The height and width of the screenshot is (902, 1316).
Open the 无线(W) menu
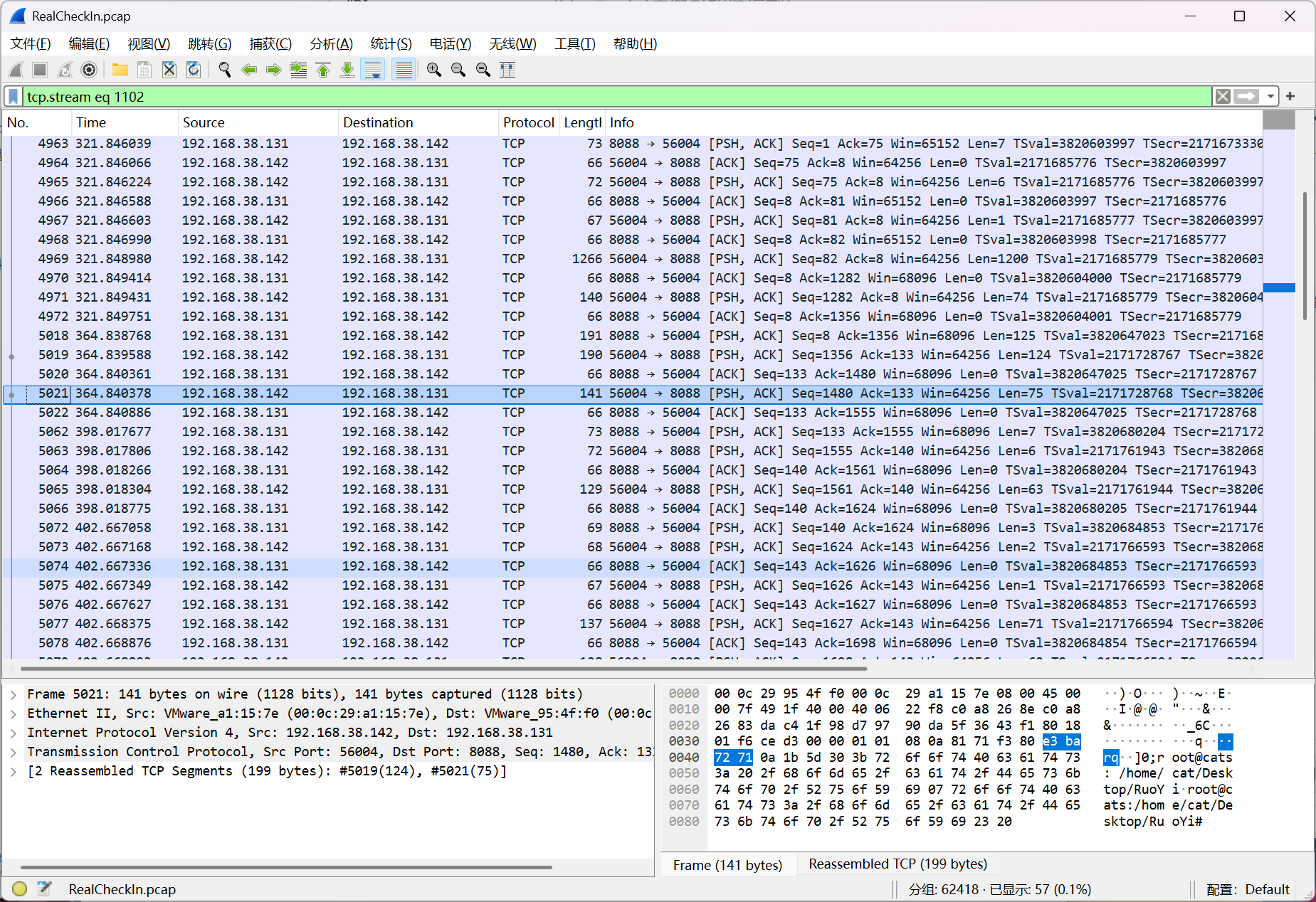pyautogui.click(x=512, y=44)
